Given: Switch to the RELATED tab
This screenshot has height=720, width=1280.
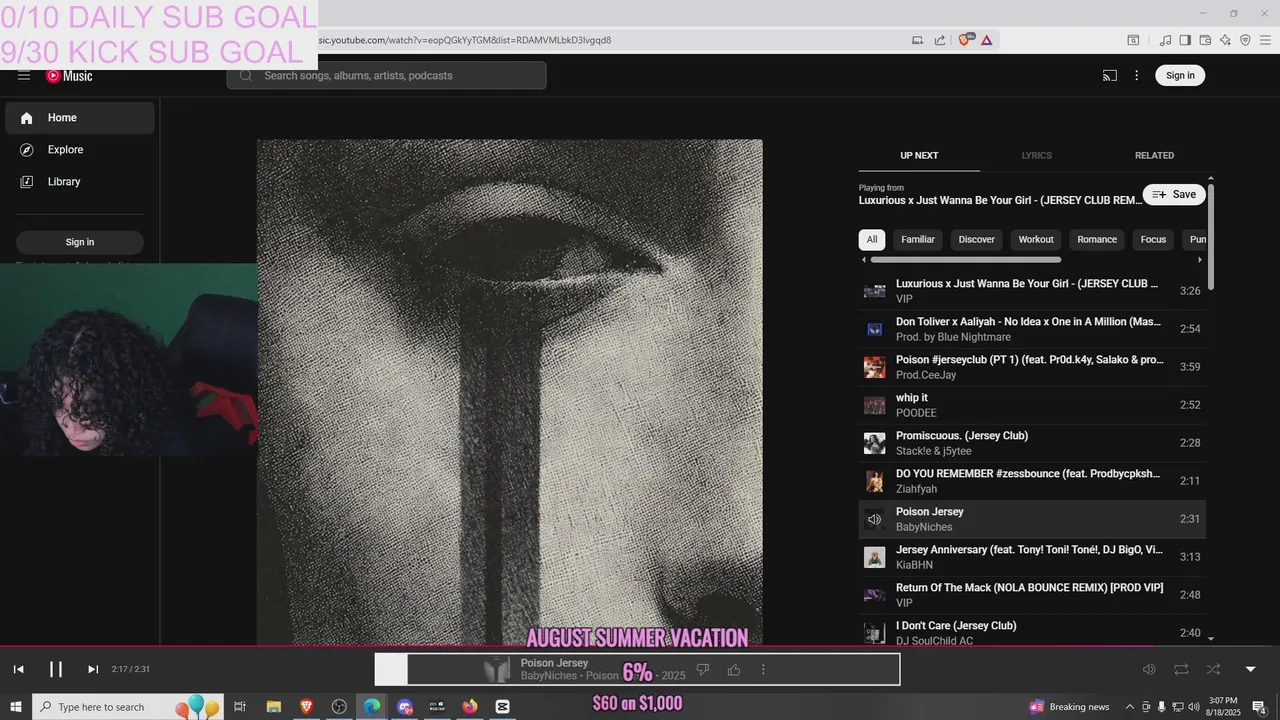Looking at the screenshot, I should [x=1154, y=156].
